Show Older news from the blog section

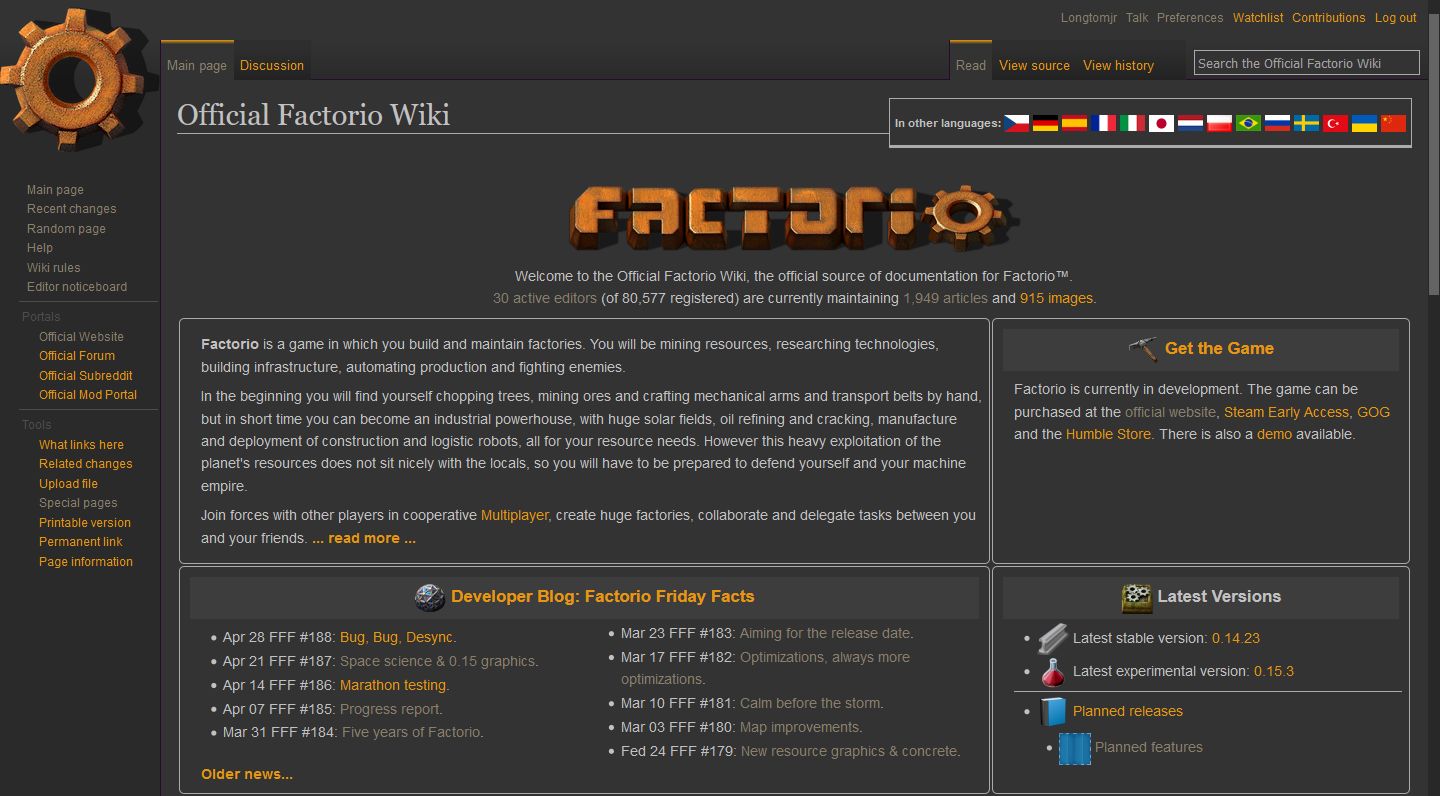click(x=247, y=773)
